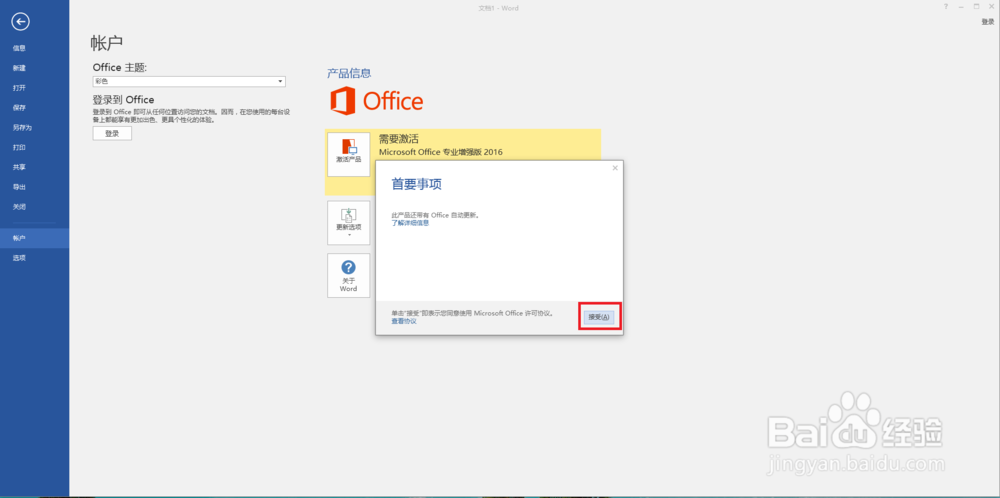The width and height of the screenshot is (1000, 498).
Task: Maximize the Word window
Action: tap(976, 6)
